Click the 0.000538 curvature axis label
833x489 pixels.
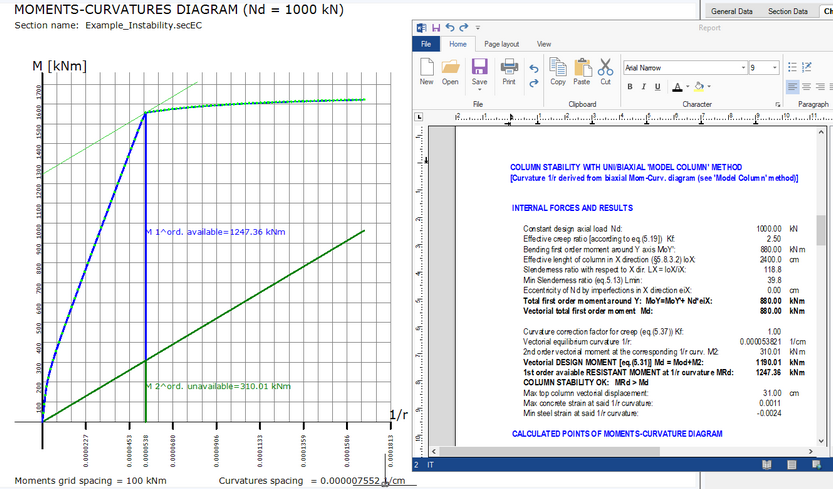click(x=146, y=451)
